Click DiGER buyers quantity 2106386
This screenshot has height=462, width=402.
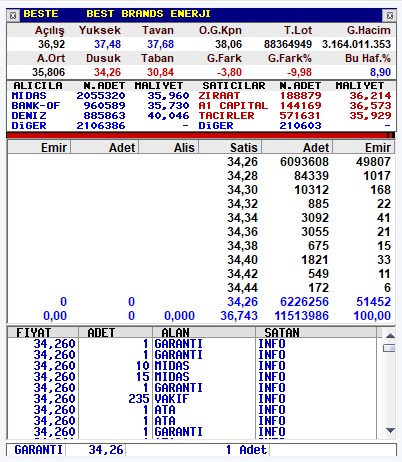[101, 126]
